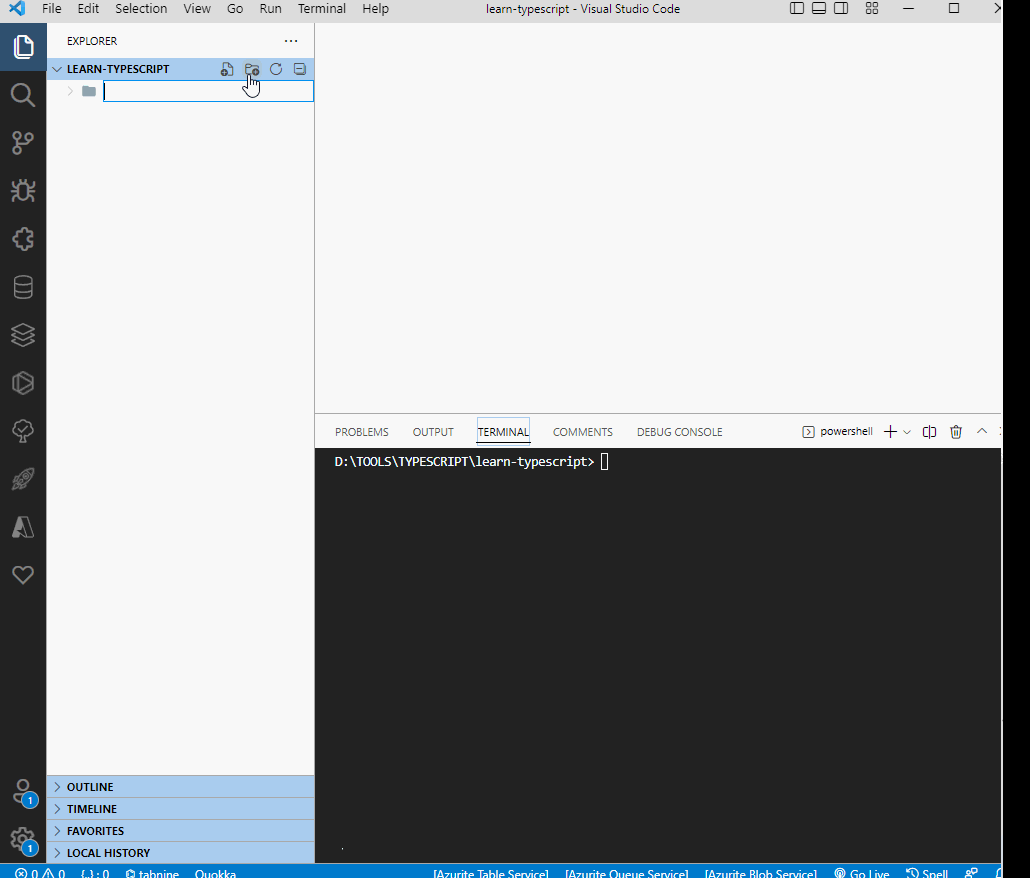This screenshot has width=1030, height=878.
Task: Open the Manage settings gear
Action: 23,840
